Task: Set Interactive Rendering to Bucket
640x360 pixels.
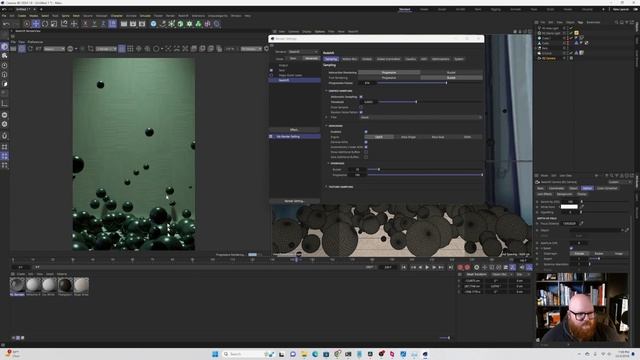Action: click(x=451, y=73)
